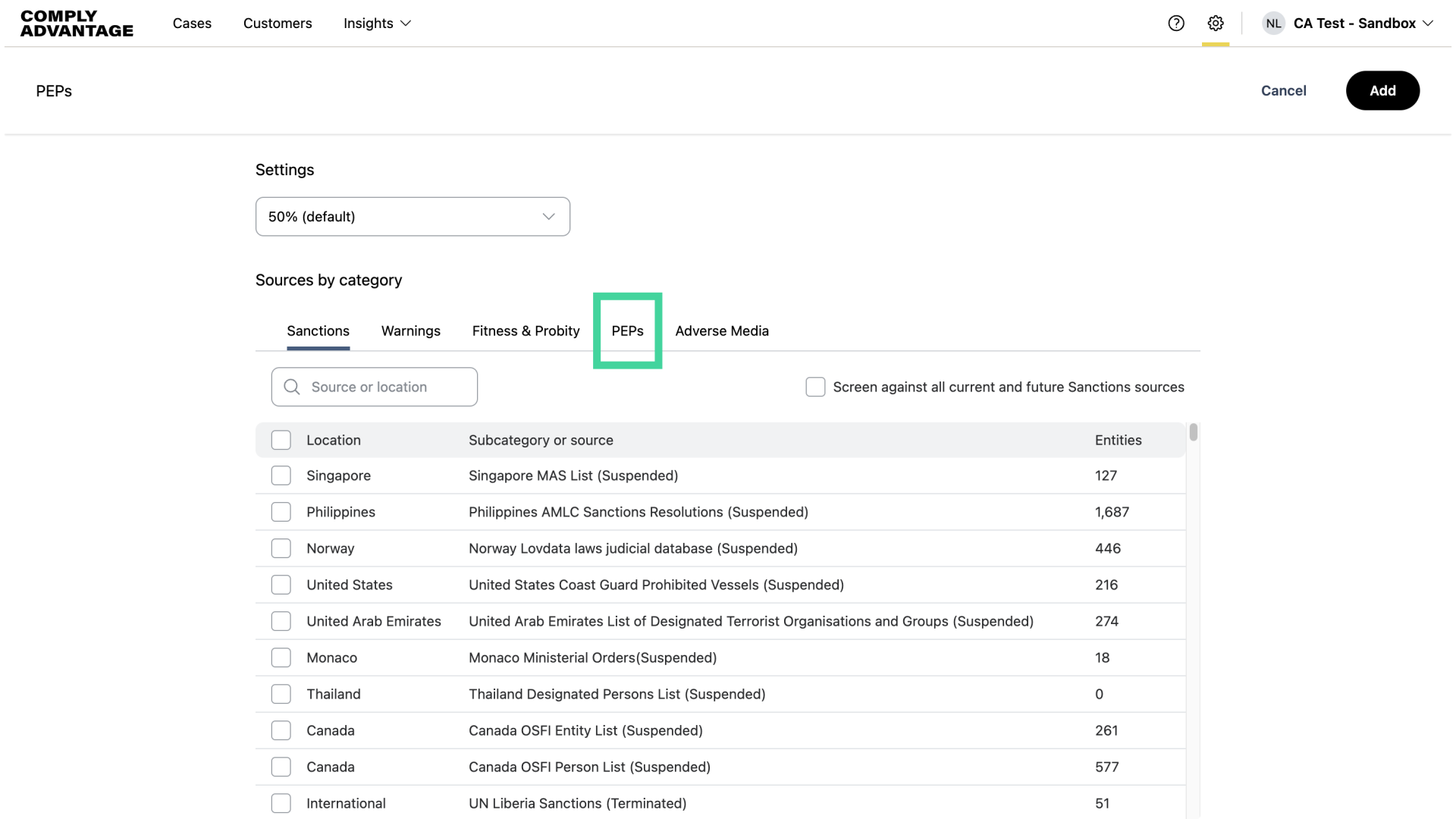Open the help question mark icon
Image resolution: width=1456 pixels, height=819 pixels.
(x=1176, y=24)
